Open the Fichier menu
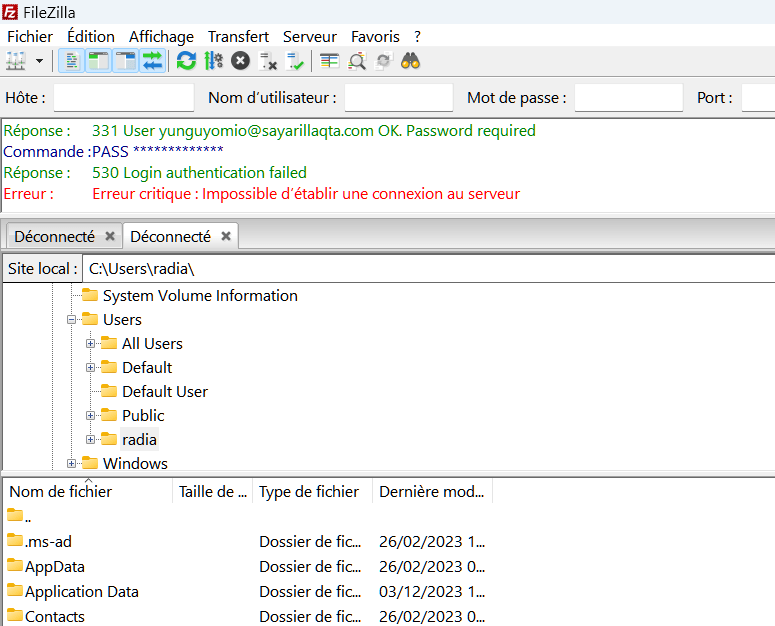This screenshot has width=775, height=626. tap(30, 37)
